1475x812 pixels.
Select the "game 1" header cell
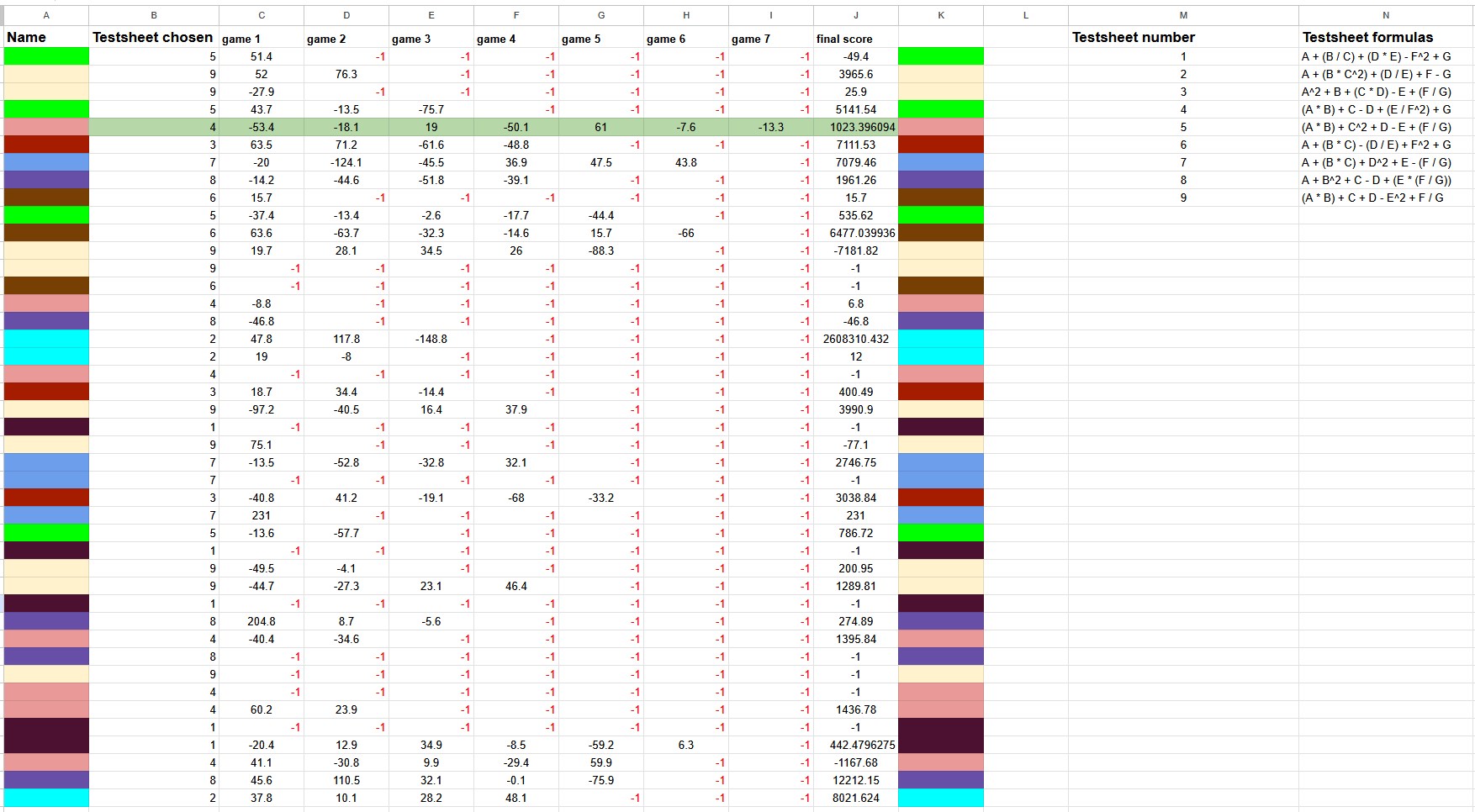[x=262, y=37]
